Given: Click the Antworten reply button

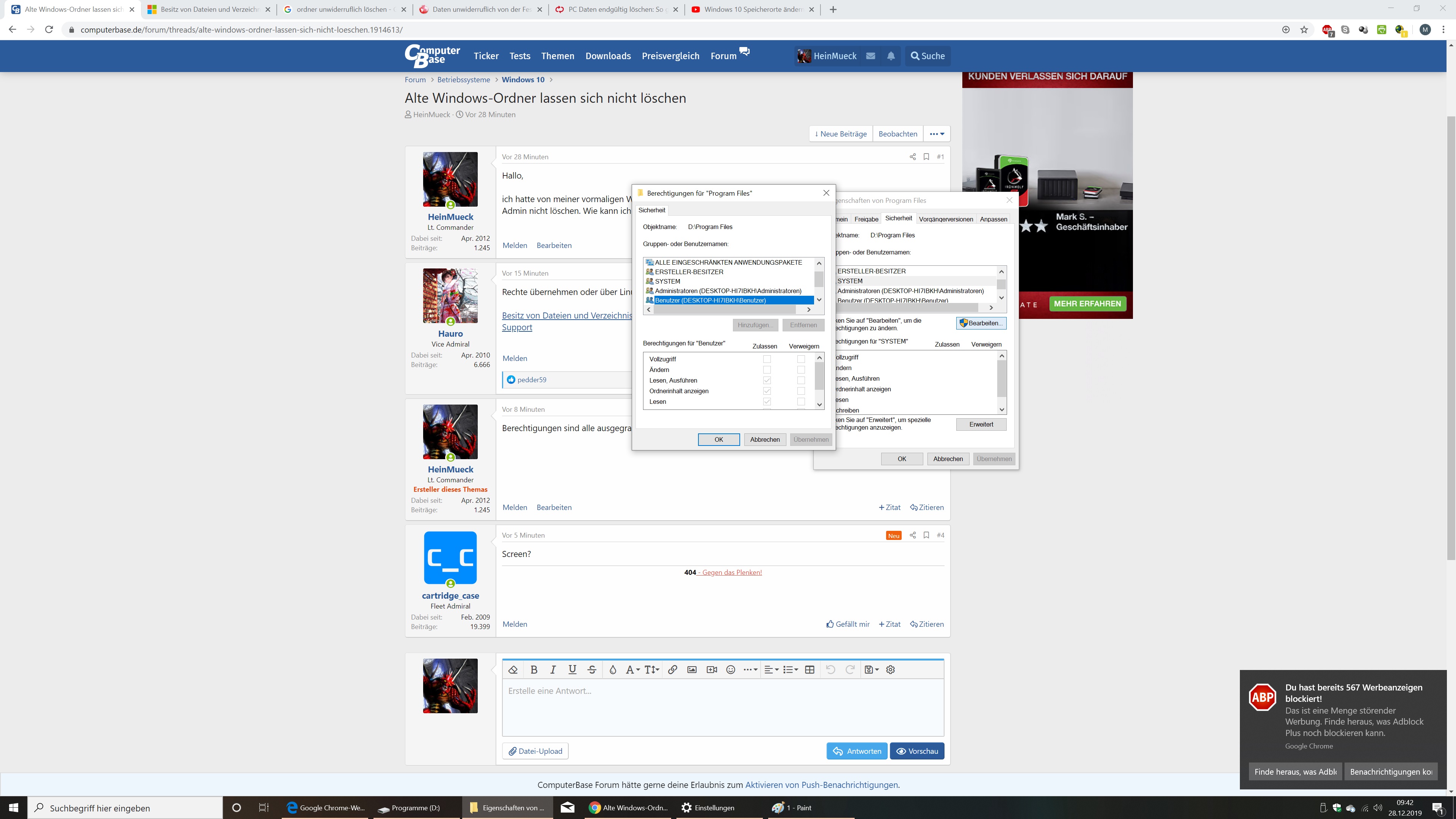Looking at the screenshot, I should click(857, 751).
